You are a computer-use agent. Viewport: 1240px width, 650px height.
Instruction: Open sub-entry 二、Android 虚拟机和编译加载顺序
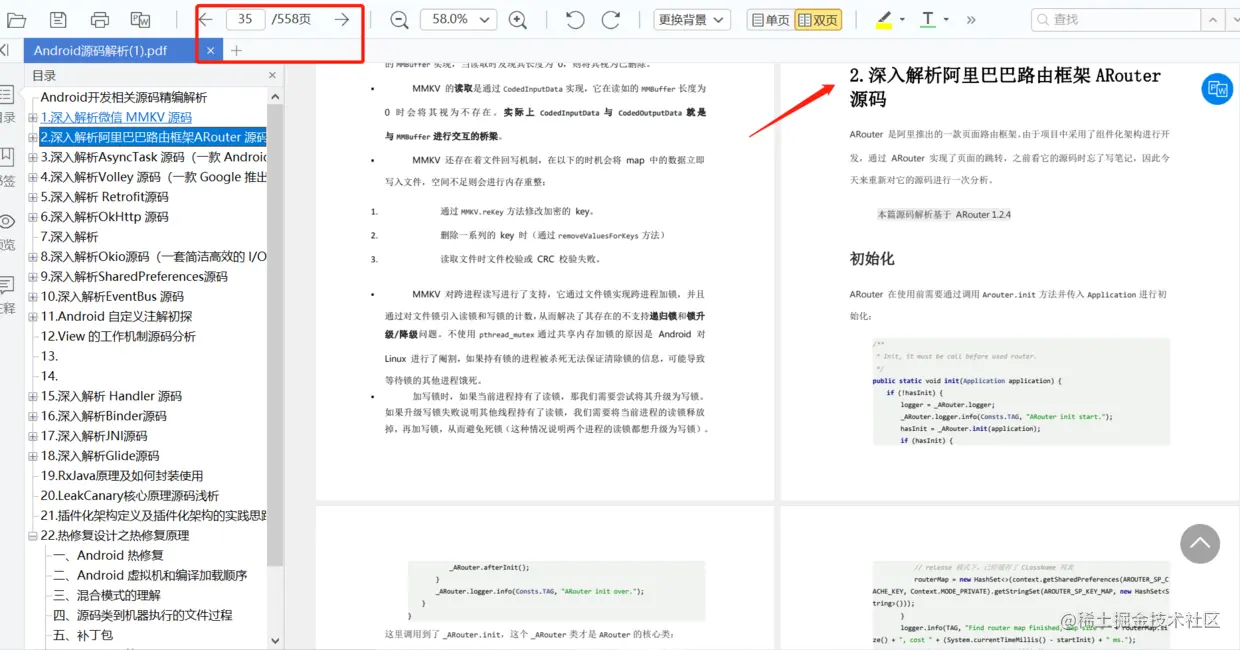point(150,576)
